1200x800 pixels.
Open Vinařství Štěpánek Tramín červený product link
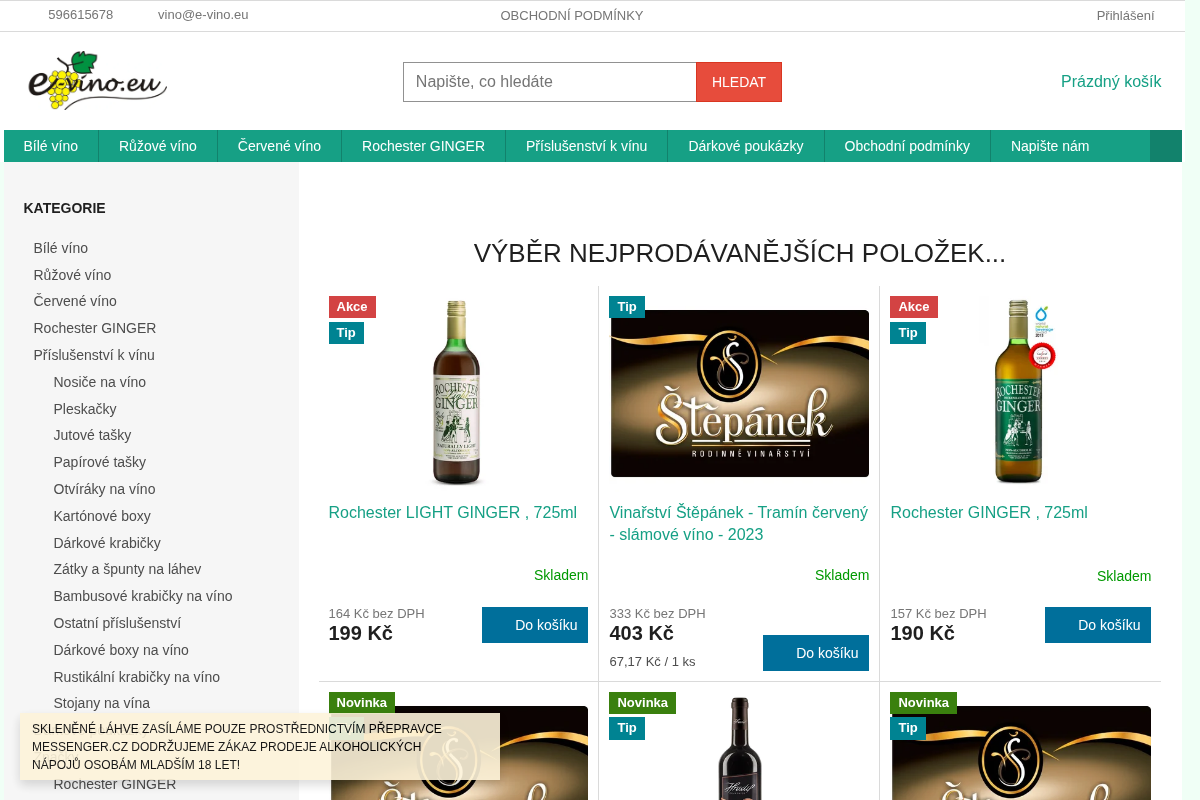coord(739,524)
